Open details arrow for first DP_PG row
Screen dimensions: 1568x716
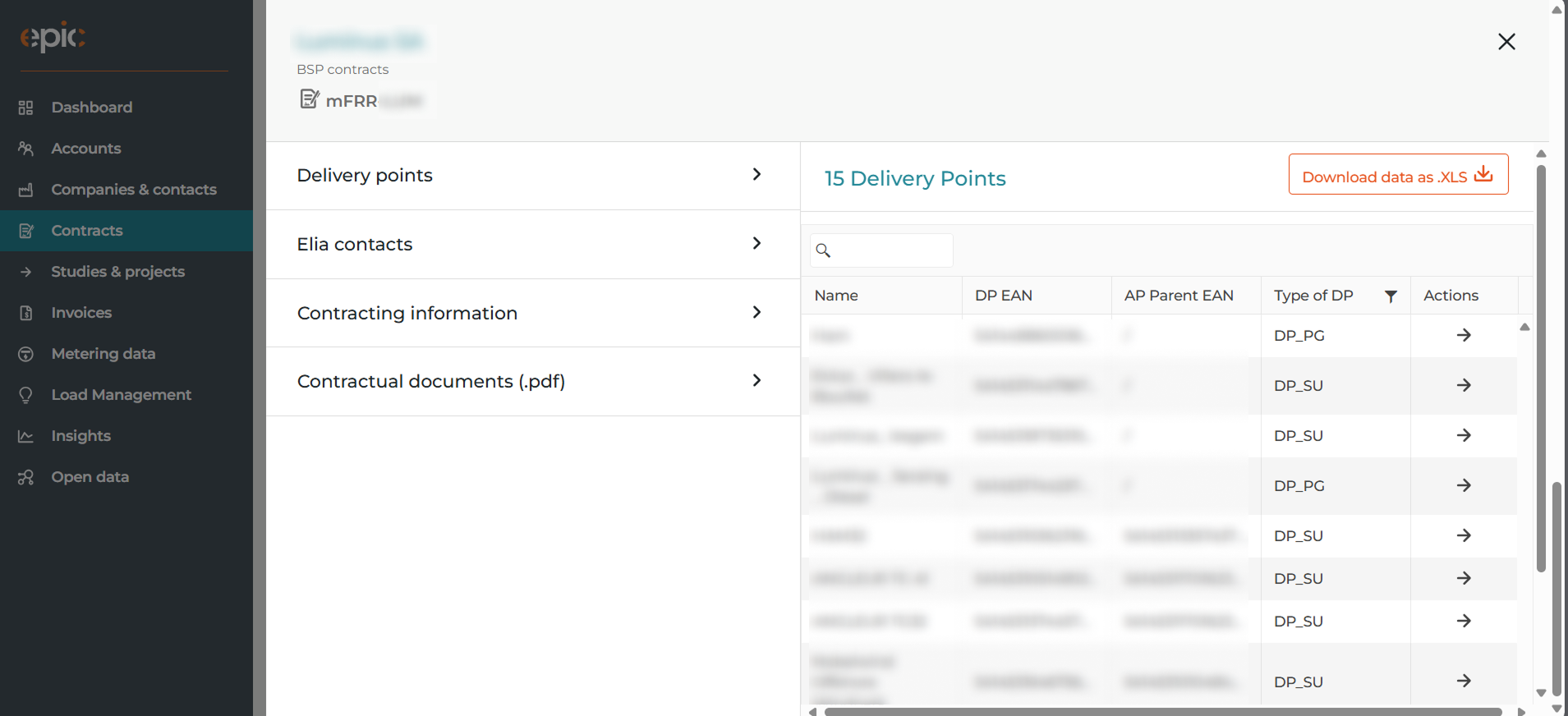[1464, 335]
